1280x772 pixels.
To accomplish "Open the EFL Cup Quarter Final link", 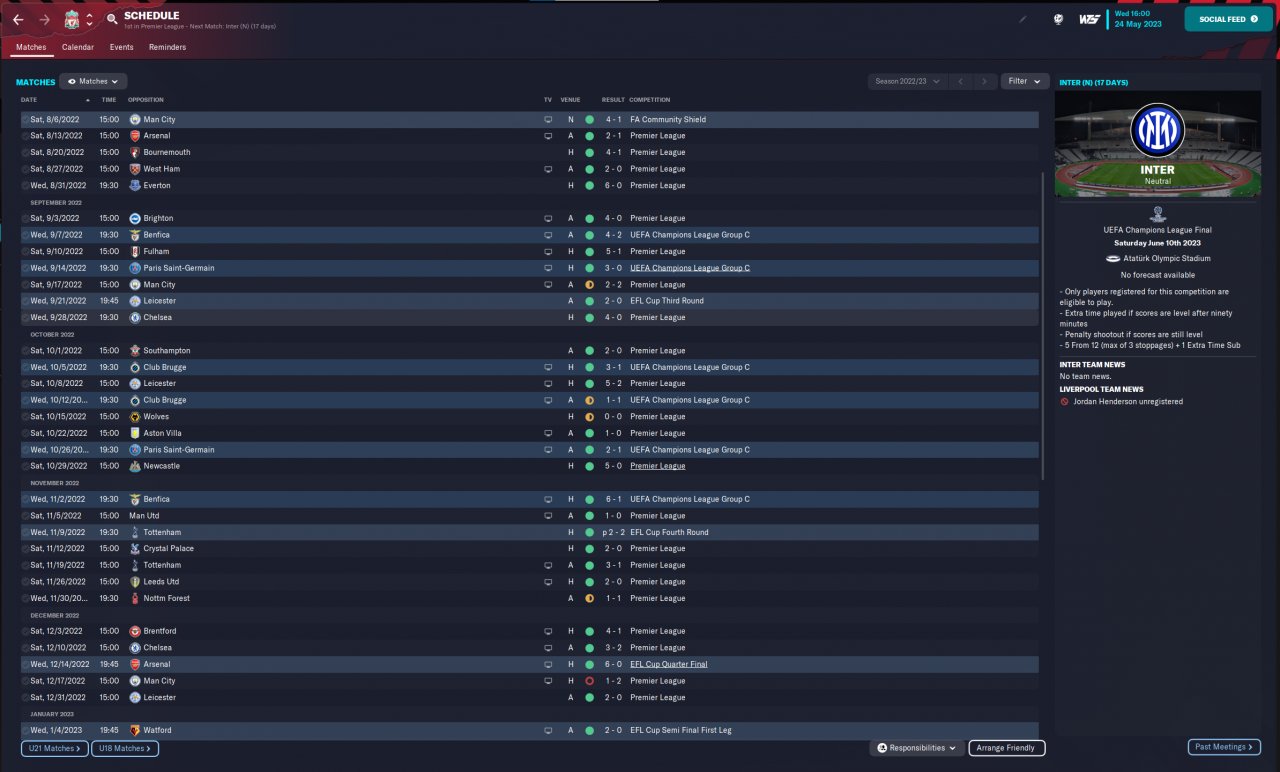I will (669, 664).
